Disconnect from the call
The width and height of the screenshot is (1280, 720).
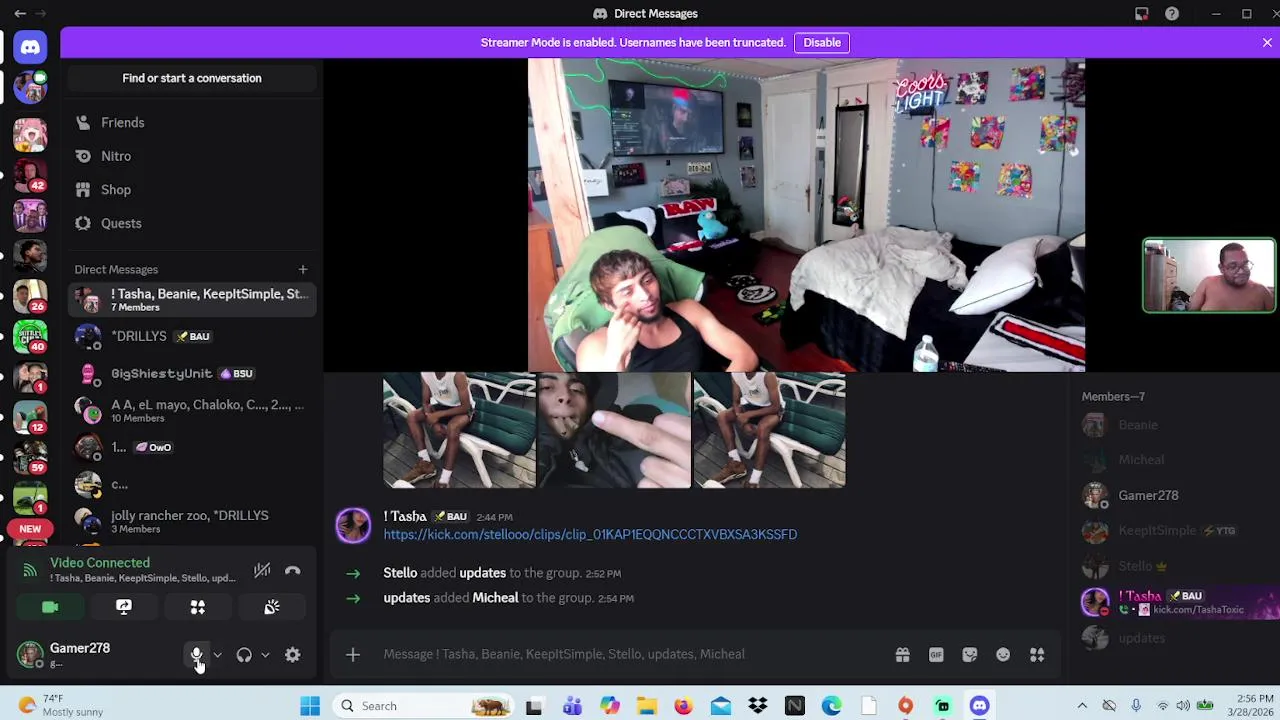tap(292, 570)
